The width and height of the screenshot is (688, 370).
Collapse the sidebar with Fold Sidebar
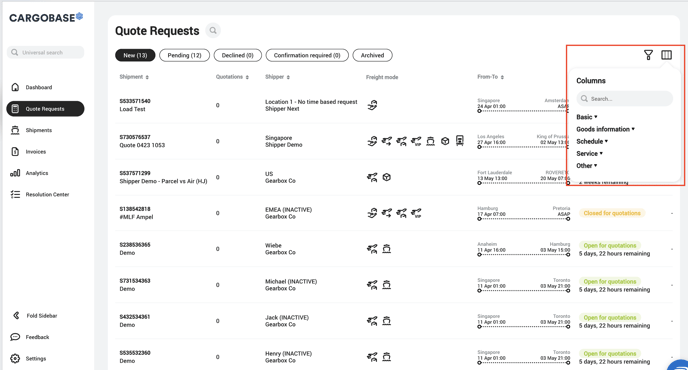41,316
